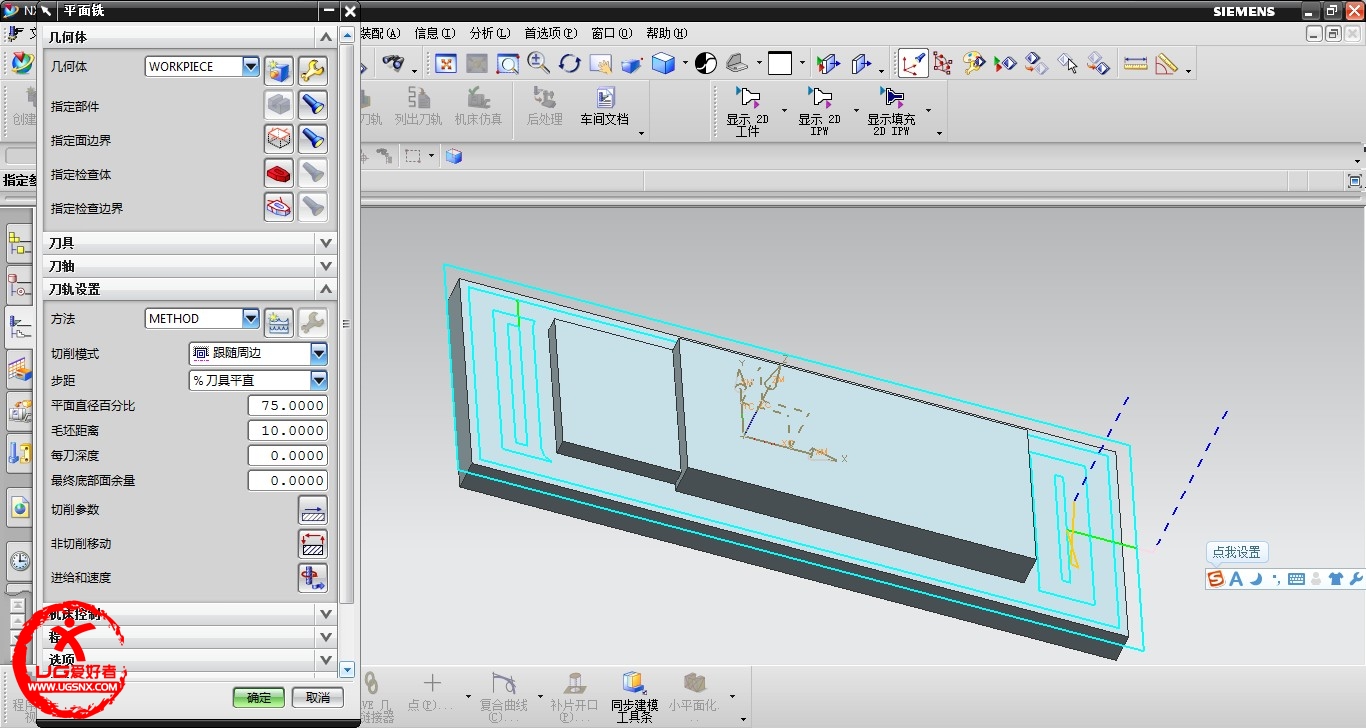
Task: Open the 帮助(H) menu
Action: [667, 33]
